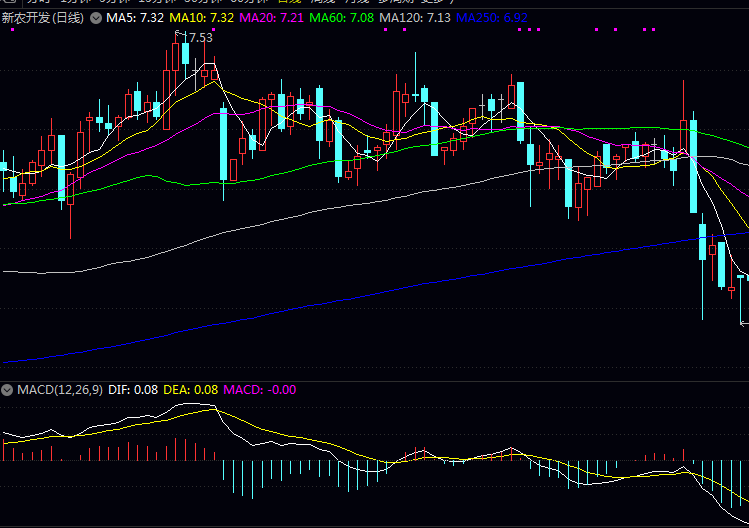
Task: Click the MACD(12,26,9) indicator label
Action: [59, 389]
